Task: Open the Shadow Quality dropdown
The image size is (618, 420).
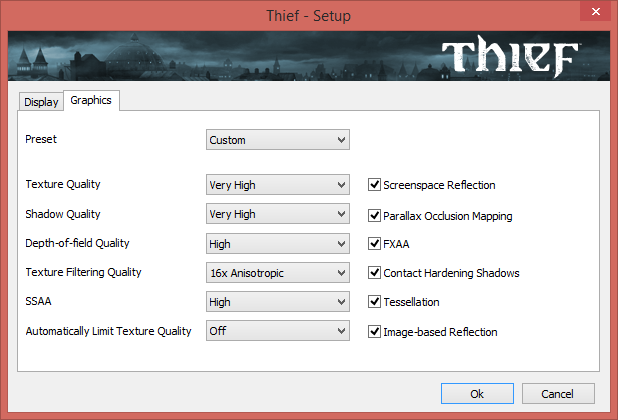Action: point(277,214)
